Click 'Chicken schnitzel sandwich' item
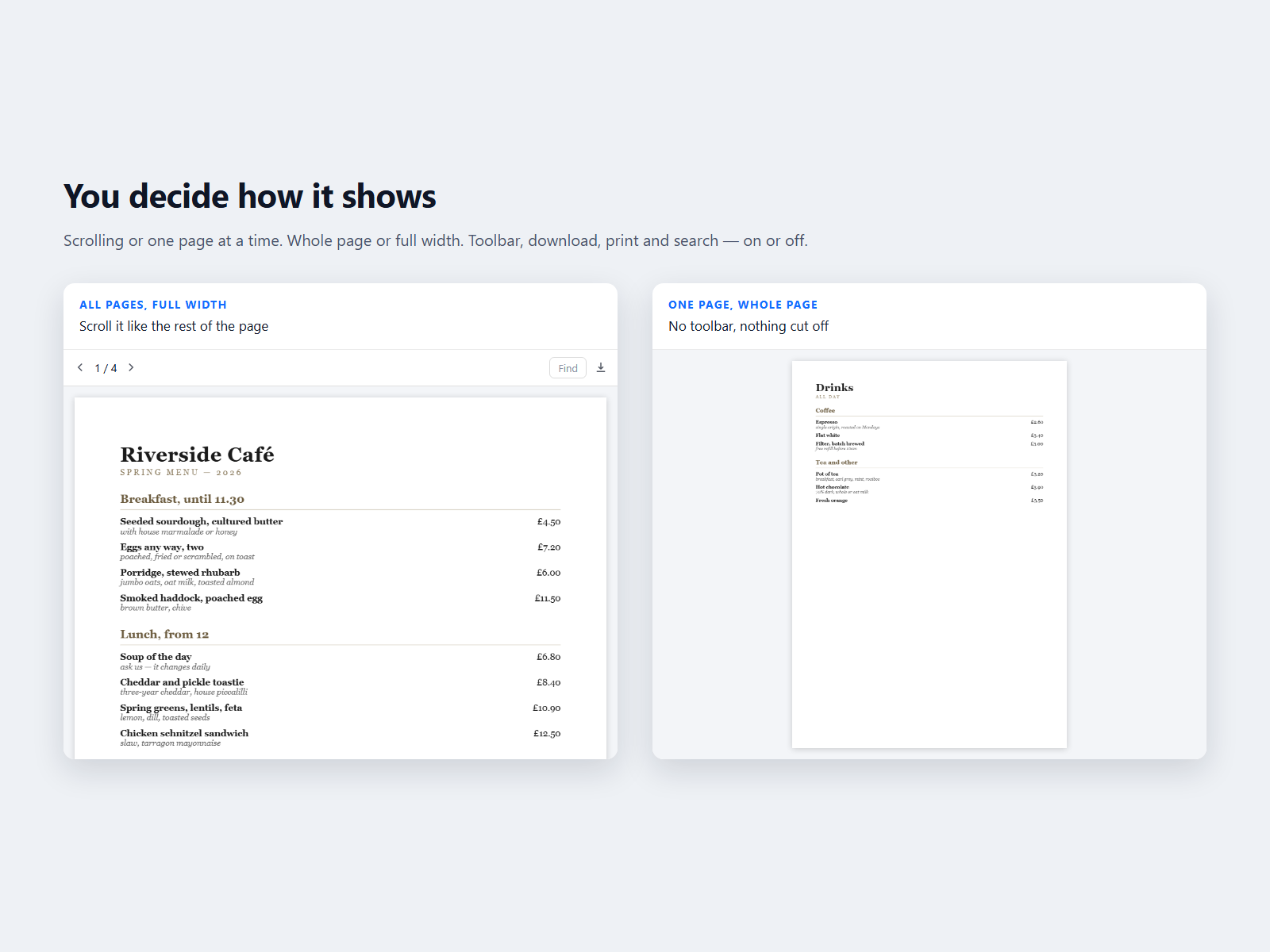This screenshot has height=952, width=1270. pyautogui.click(x=184, y=733)
